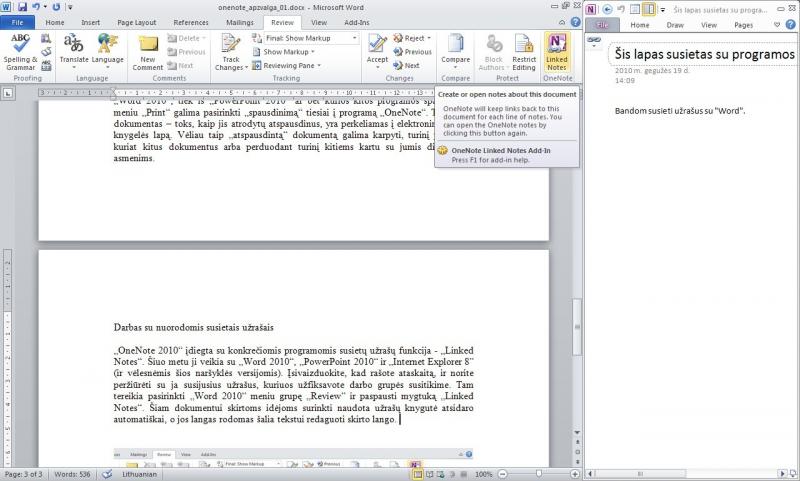
Task: Go to the Previous change in Changes group
Action: coord(413,52)
